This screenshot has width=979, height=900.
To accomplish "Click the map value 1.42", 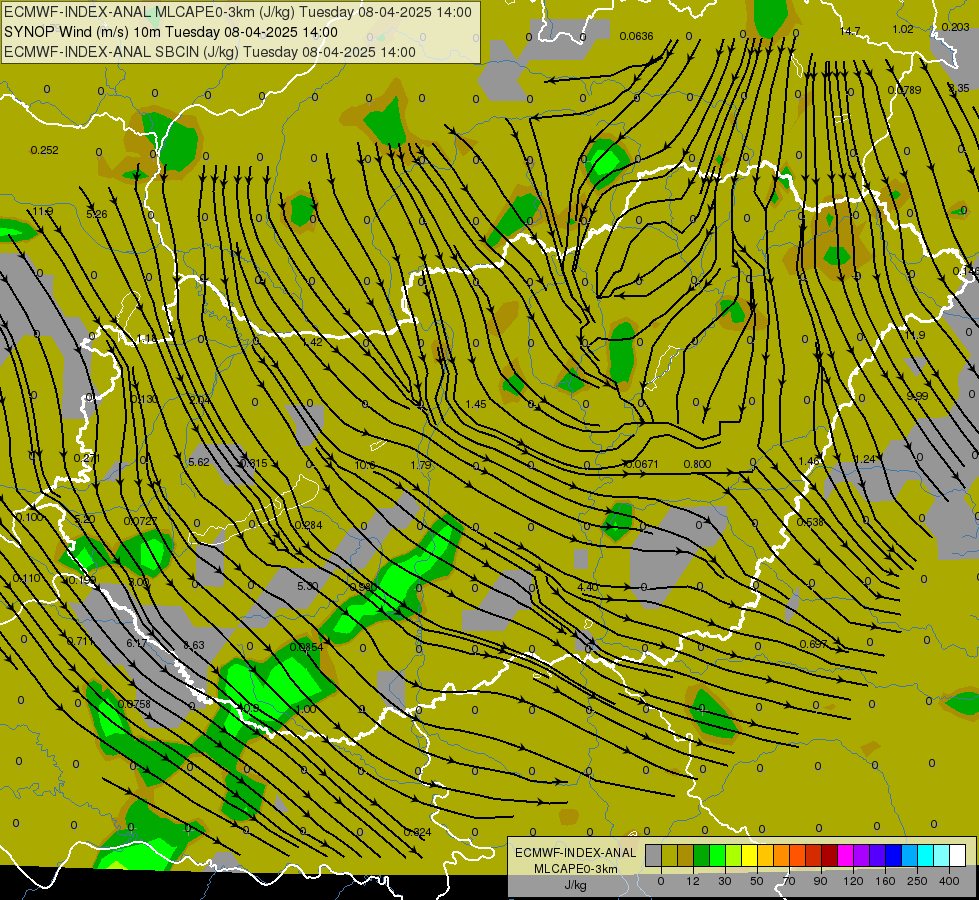I will (312, 342).
